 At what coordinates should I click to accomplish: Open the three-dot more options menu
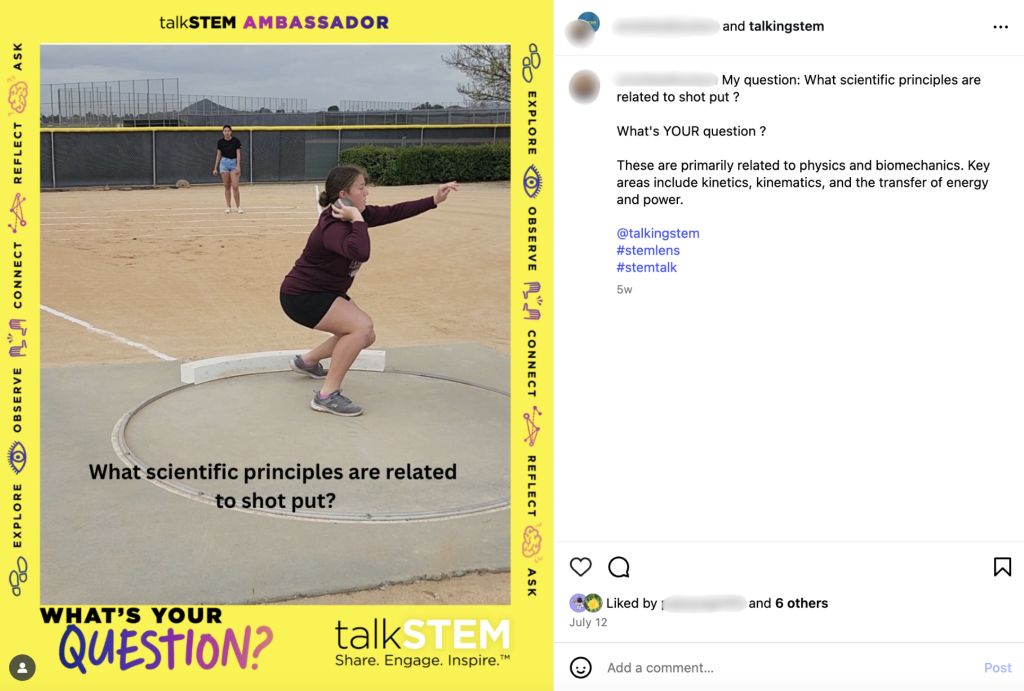pos(1000,27)
